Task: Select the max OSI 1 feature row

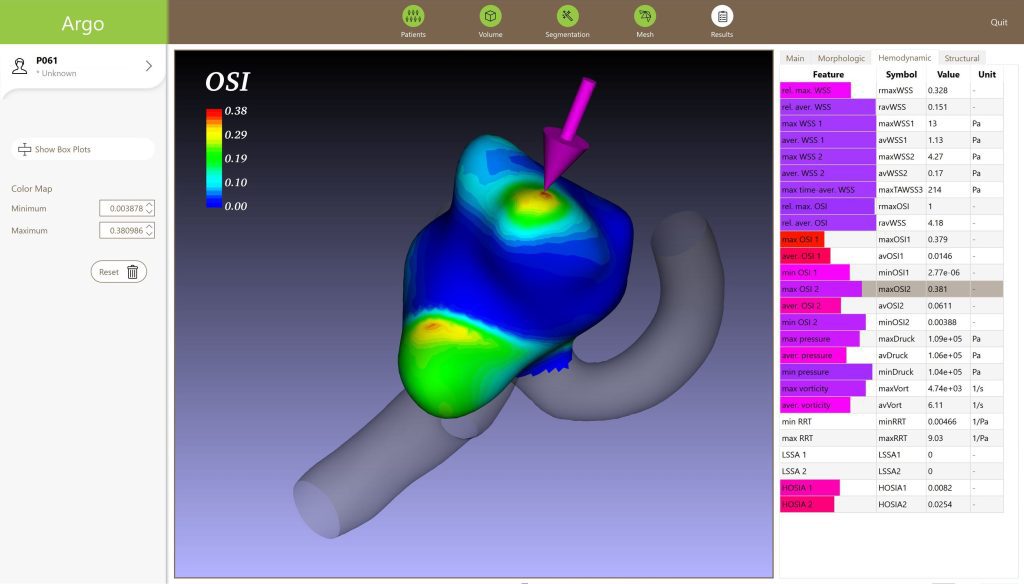Action: point(828,239)
